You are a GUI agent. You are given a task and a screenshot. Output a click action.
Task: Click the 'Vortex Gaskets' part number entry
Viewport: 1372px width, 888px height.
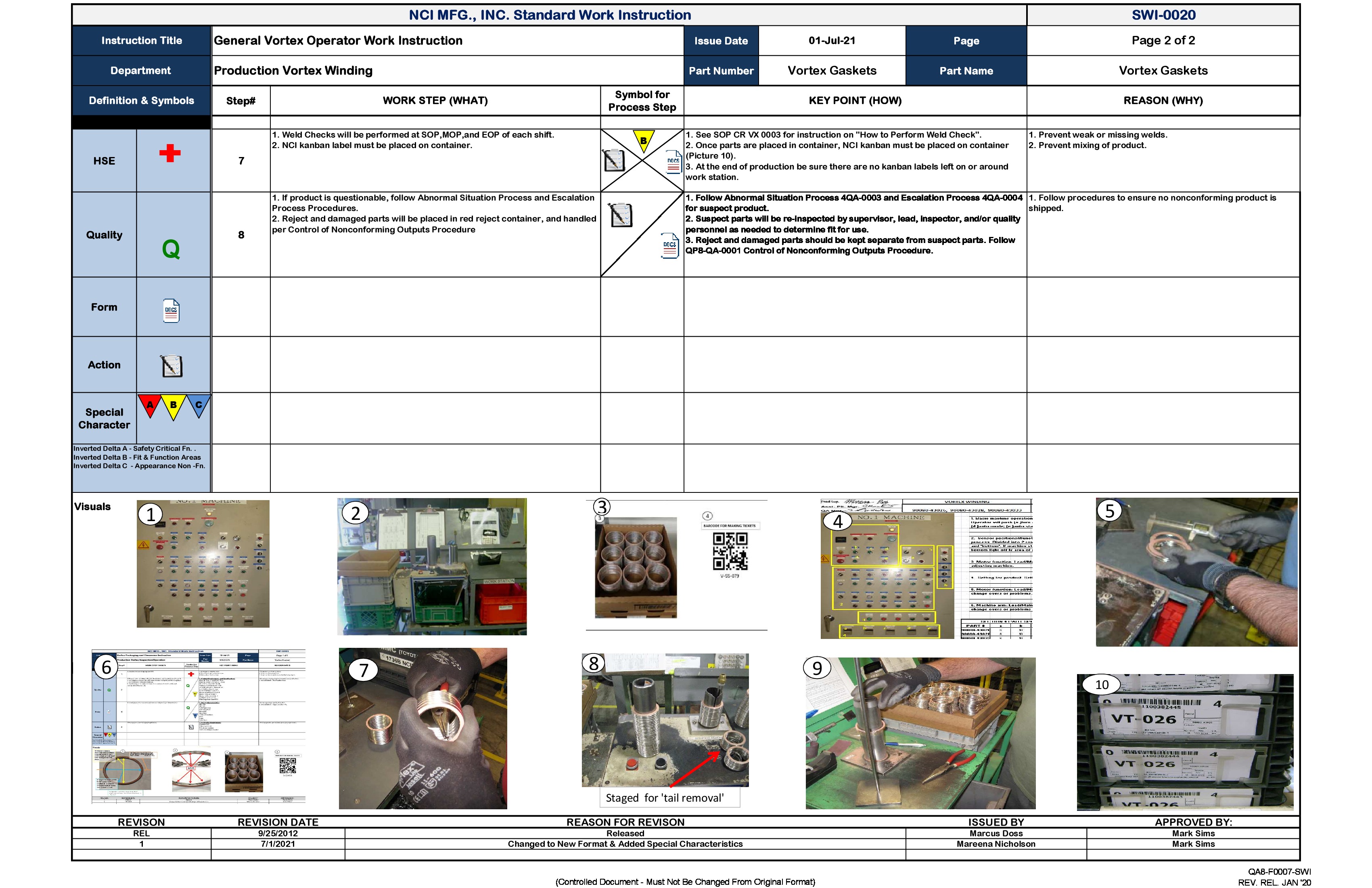tap(832, 70)
